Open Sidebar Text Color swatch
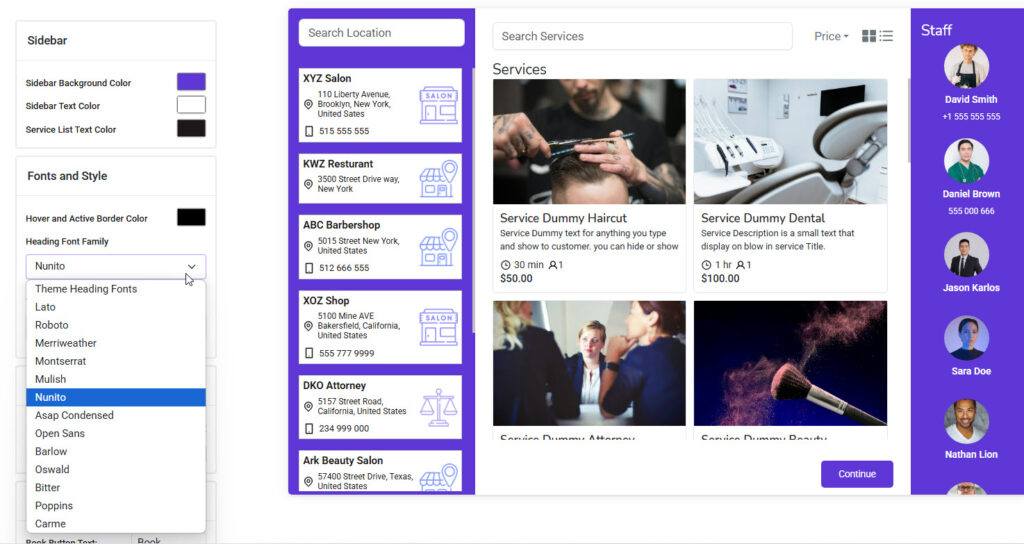This screenshot has width=1024, height=544. coord(191,104)
